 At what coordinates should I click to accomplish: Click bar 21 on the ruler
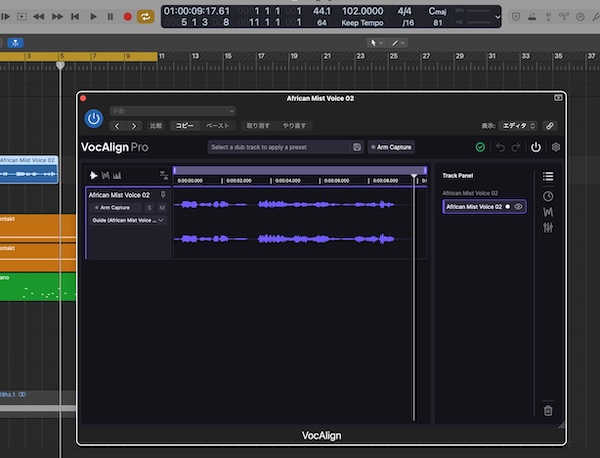(x=327, y=56)
